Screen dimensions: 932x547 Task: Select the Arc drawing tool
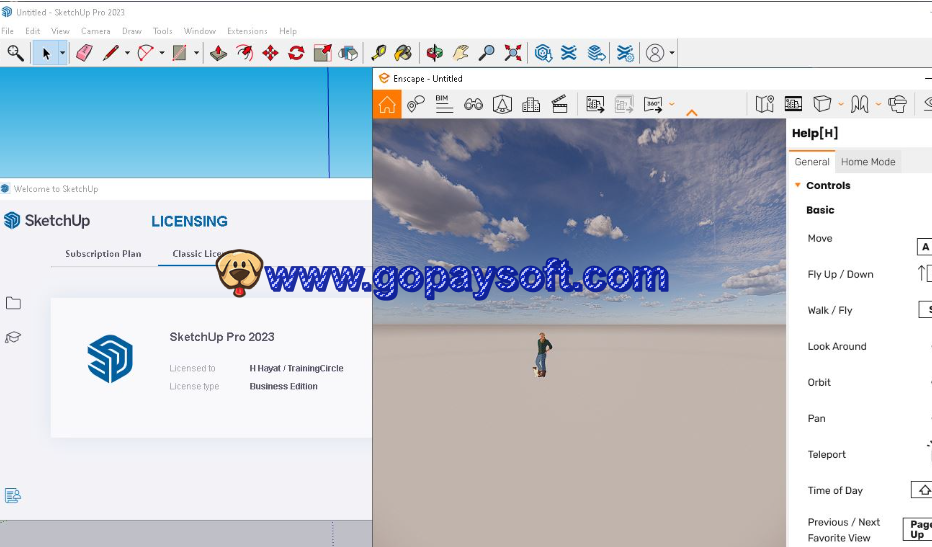(x=145, y=53)
